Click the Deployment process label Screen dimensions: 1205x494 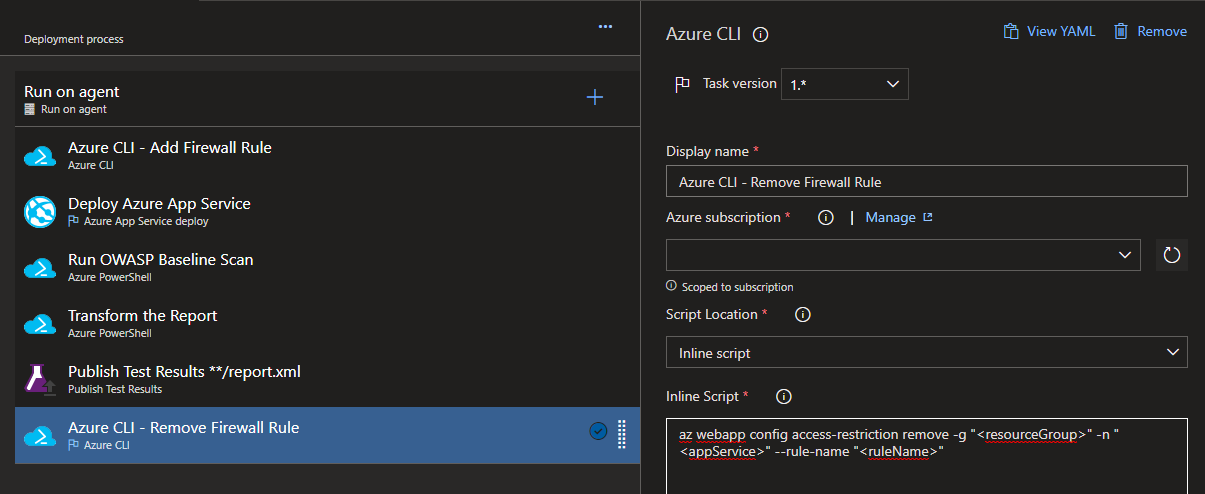click(74, 40)
